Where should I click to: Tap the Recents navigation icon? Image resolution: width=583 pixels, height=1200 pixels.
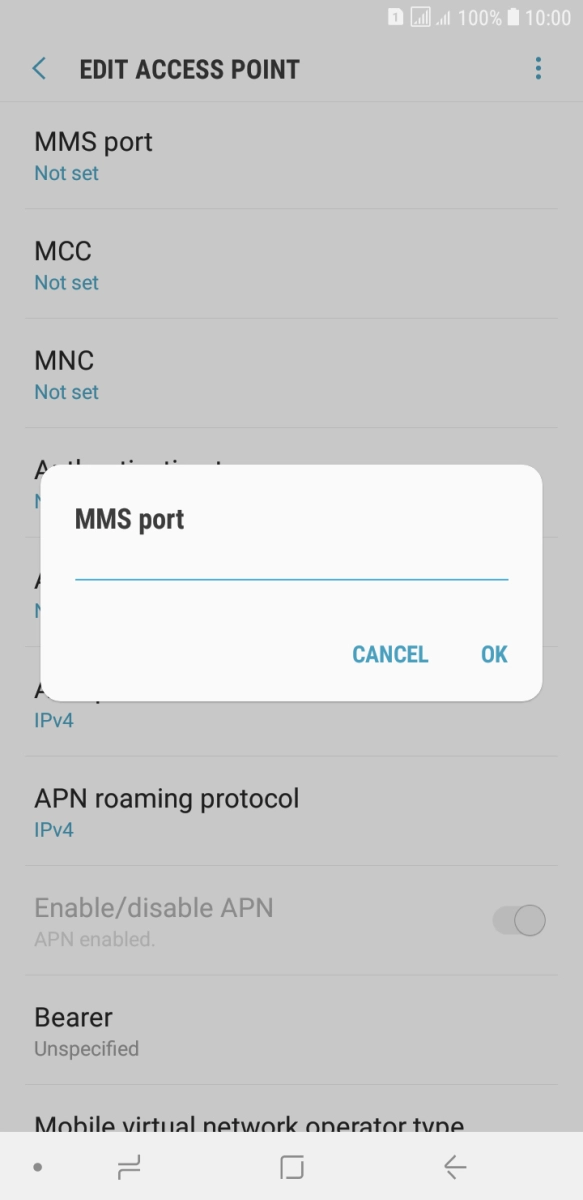(129, 1166)
